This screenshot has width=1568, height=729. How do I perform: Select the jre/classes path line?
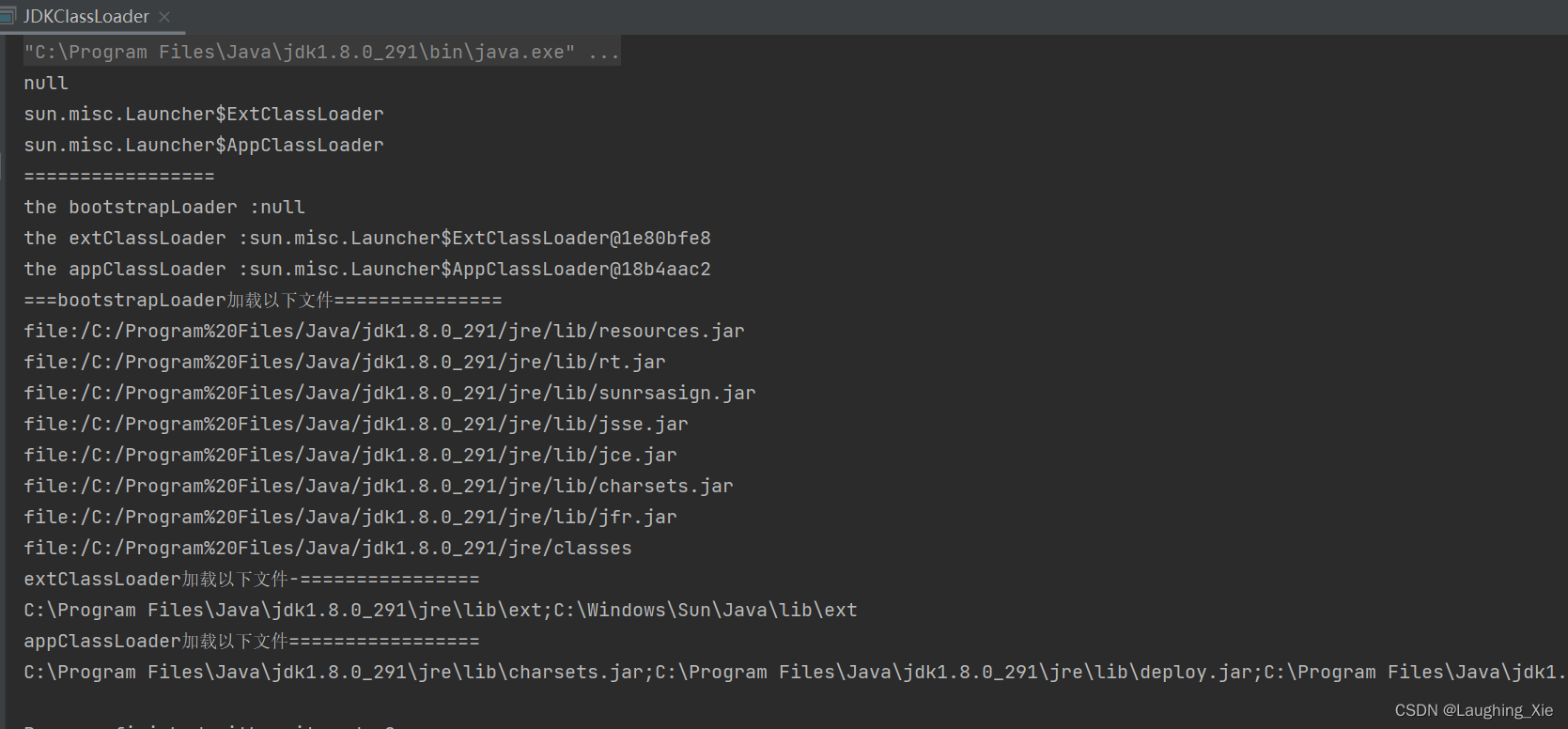pyautogui.click(x=327, y=548)
